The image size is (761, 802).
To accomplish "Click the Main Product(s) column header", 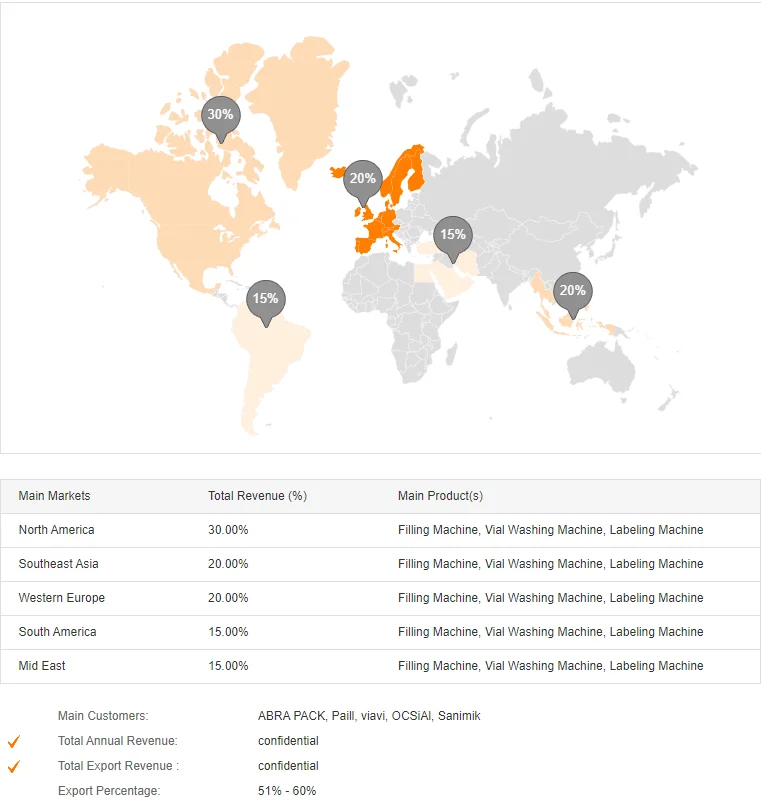I will [440, 496].
